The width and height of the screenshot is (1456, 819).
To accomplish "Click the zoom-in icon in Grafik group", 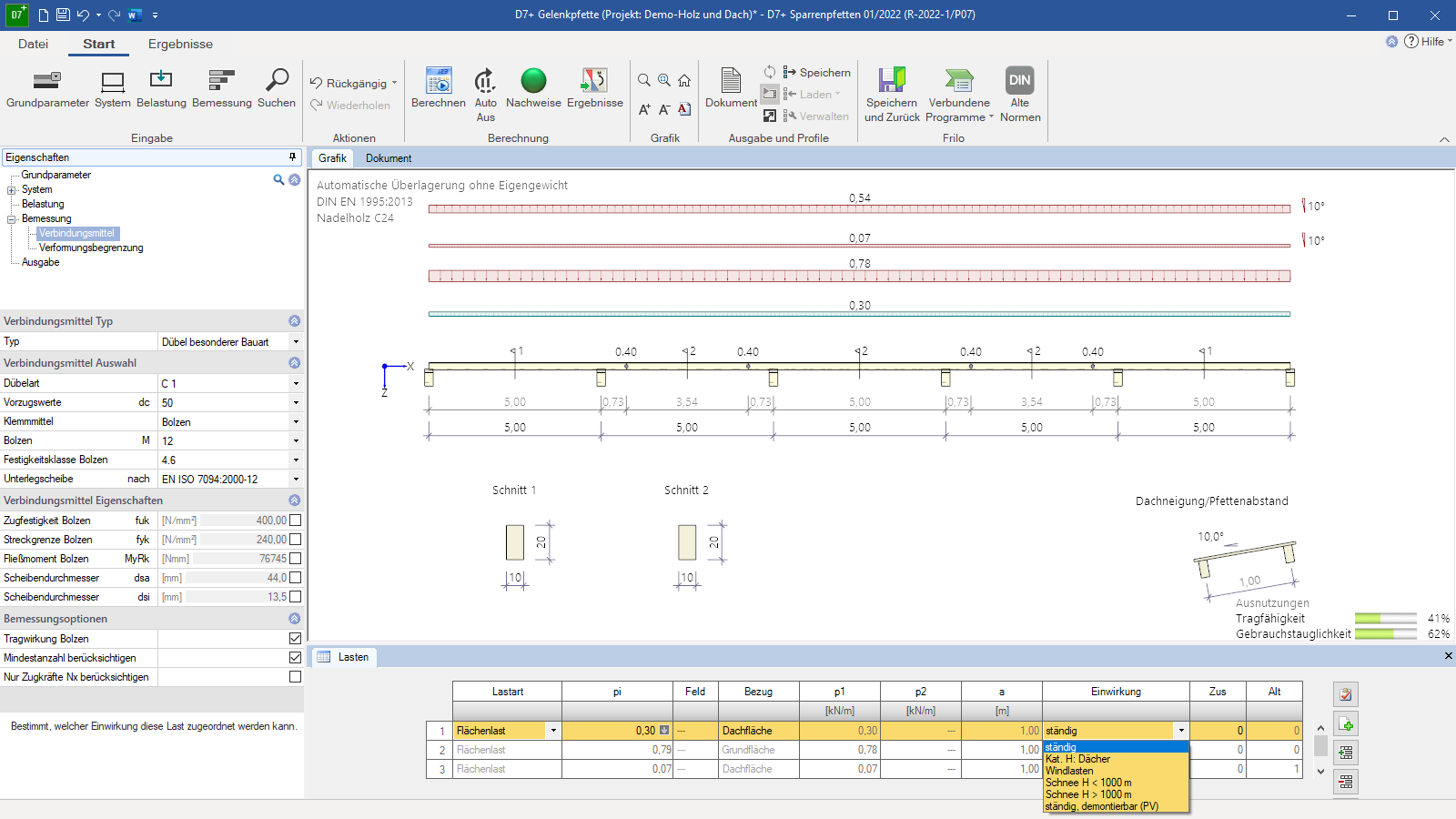I will (x=664, y=80).
